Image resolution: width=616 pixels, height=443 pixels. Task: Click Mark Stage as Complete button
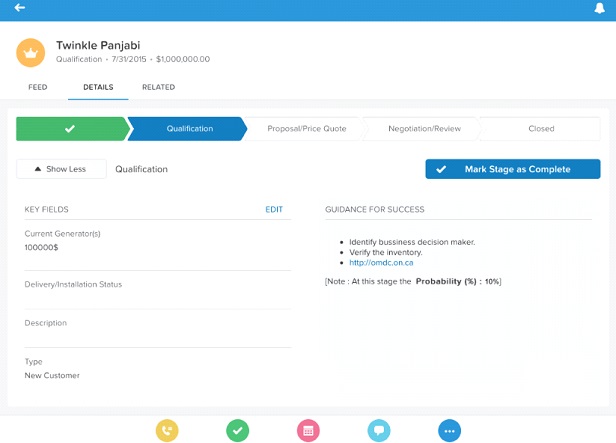coord(512,169)
